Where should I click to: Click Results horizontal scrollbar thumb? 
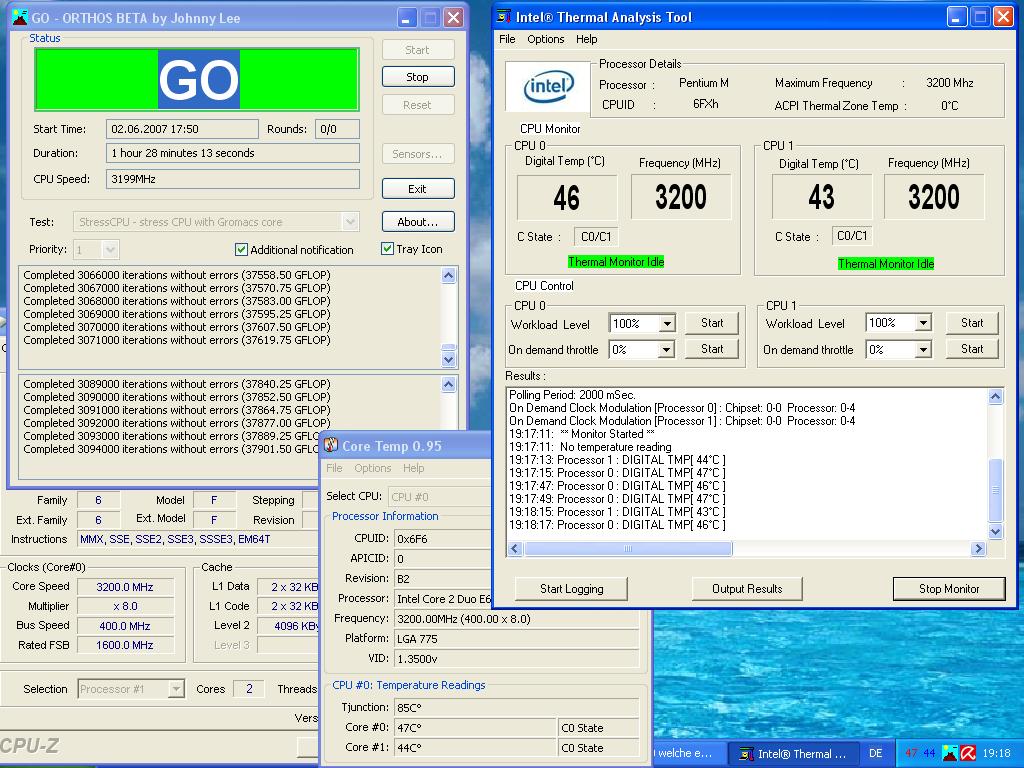coord(628,549)
